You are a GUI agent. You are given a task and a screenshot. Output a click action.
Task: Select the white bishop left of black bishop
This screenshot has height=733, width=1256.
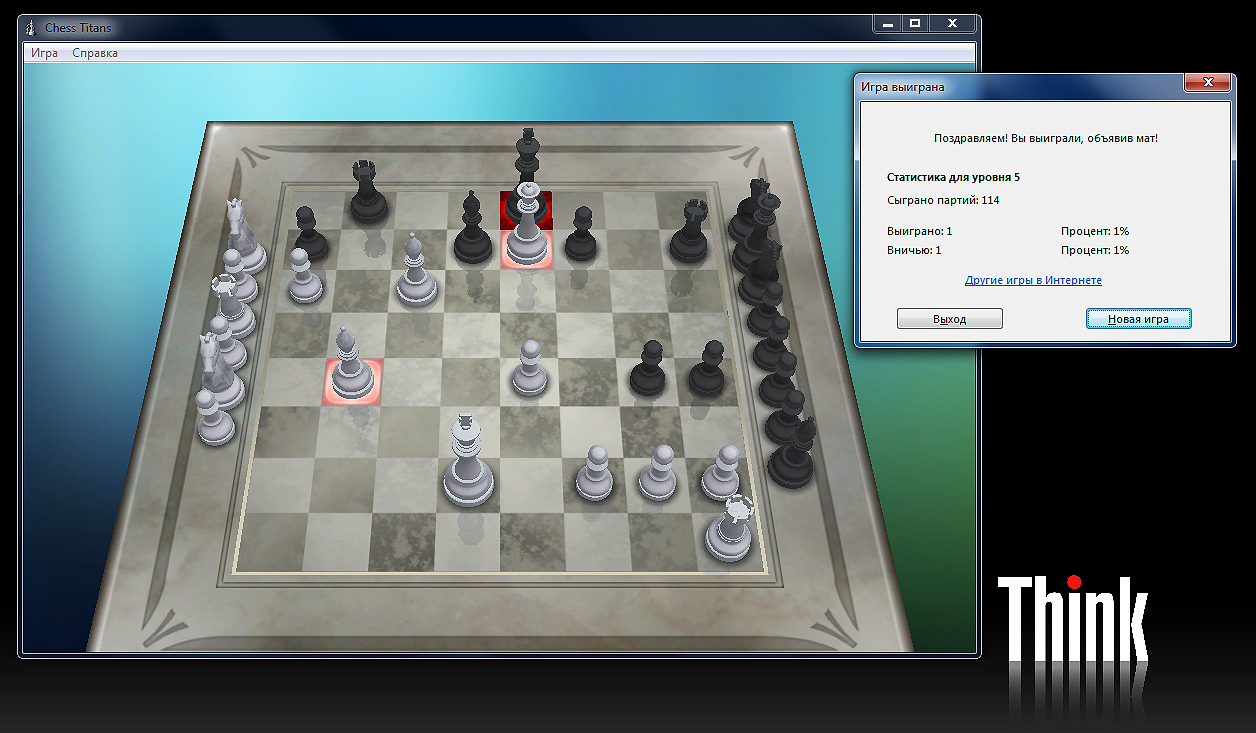[x=416, y=273]
